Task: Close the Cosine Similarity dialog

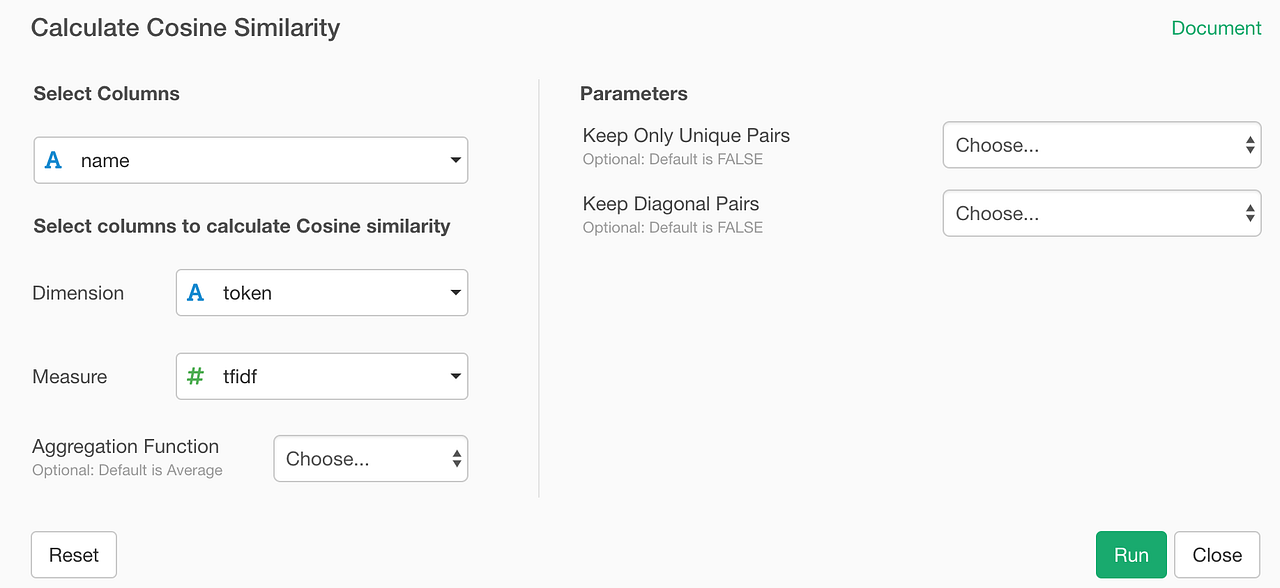Action: click(1217, 555)
